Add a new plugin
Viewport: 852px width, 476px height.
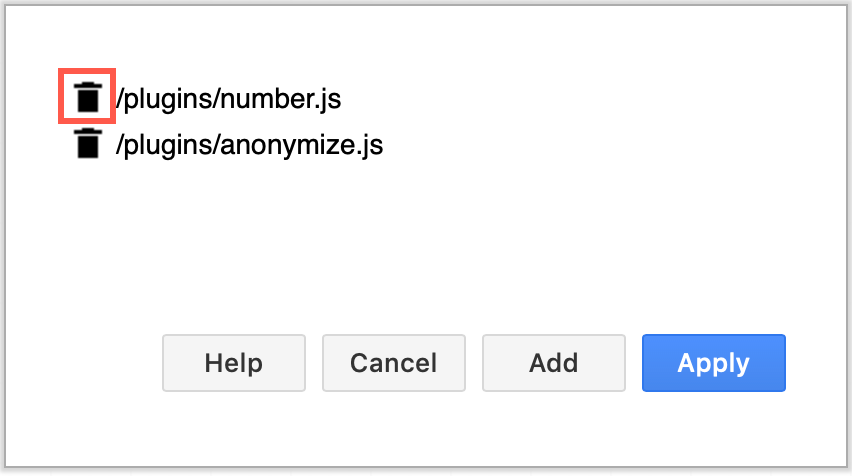click(x=553, y=363)
